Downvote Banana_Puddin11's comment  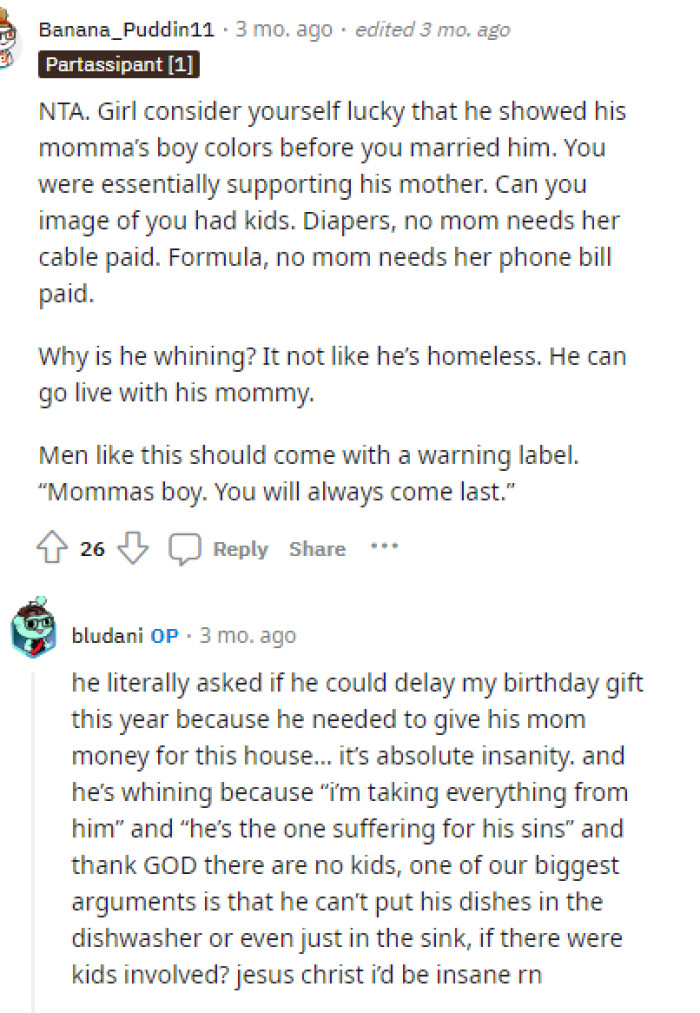[x=132, y=548]
